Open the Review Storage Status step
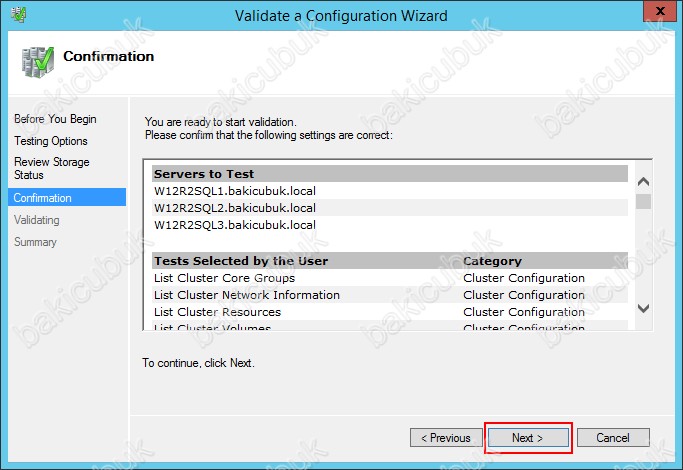 52,168
